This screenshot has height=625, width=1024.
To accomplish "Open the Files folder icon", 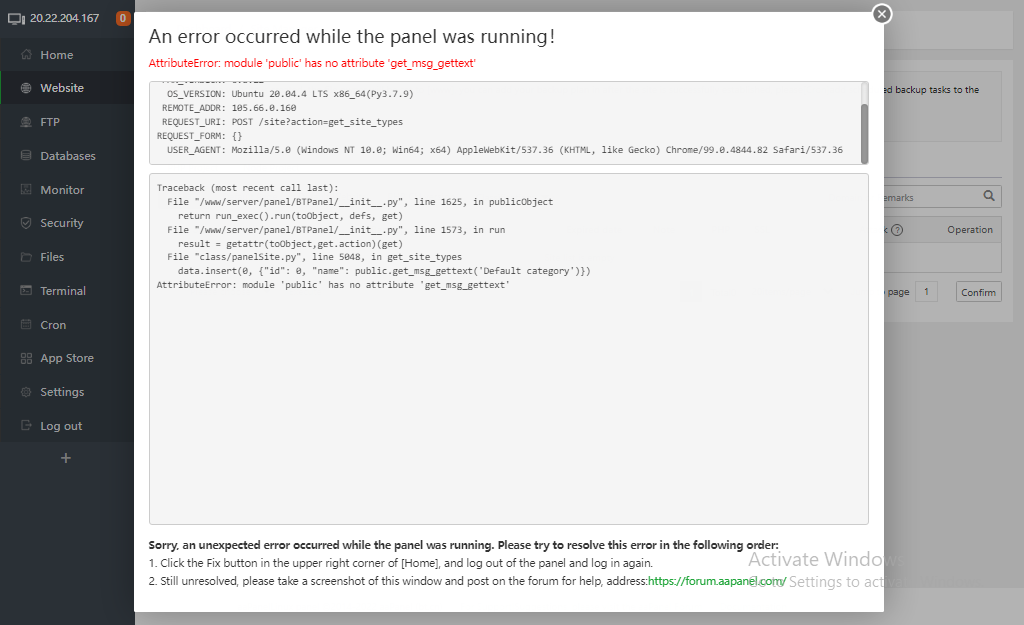I will 26,257.
